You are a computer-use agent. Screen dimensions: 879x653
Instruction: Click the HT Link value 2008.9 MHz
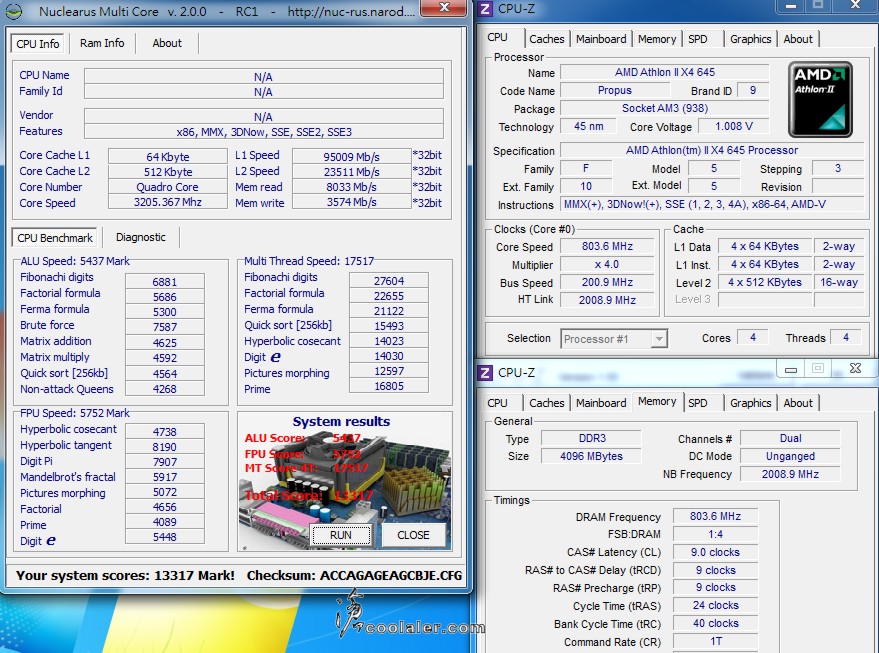(x=607, y=300)
